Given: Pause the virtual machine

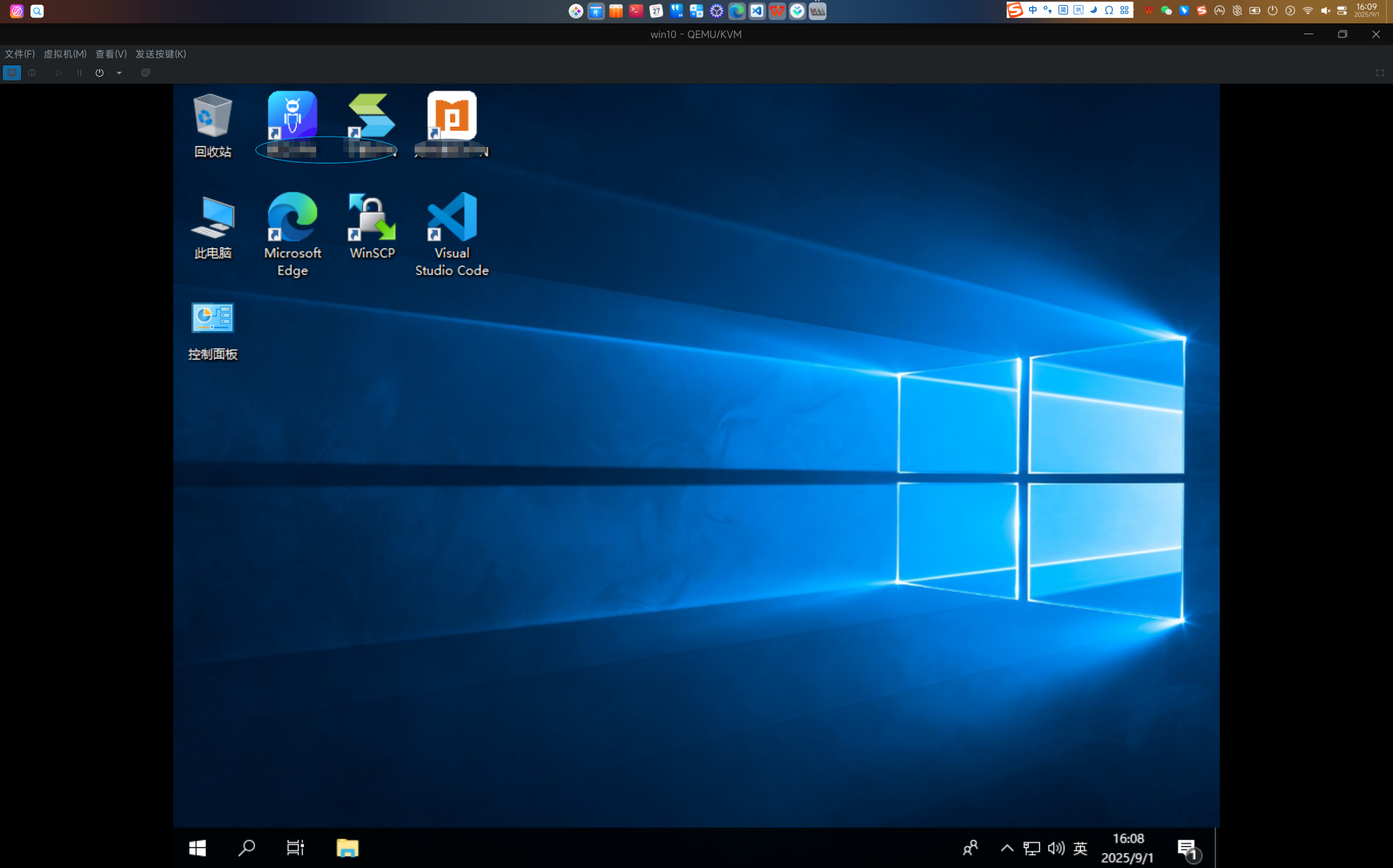Looking at the screenshot, I should pyautogui.click(x=79, y=73).
